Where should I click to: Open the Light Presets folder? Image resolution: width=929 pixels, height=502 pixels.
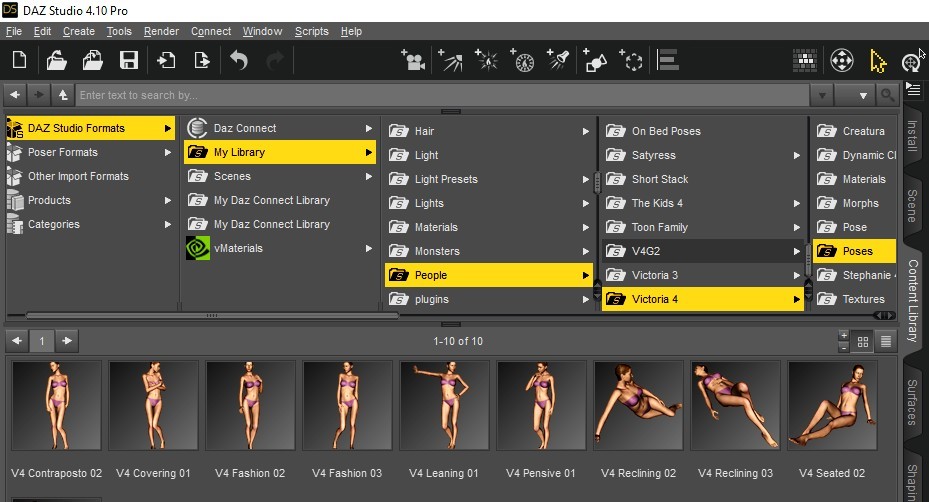(x=489, y=179)
